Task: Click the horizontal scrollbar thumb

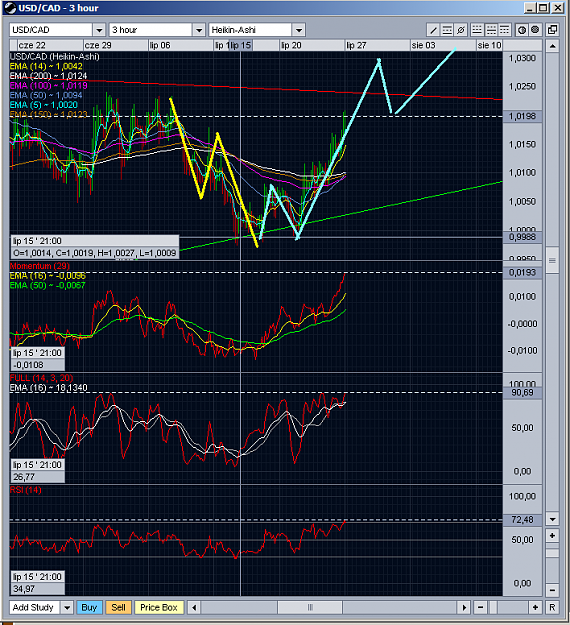Action: tap(310, 607)
